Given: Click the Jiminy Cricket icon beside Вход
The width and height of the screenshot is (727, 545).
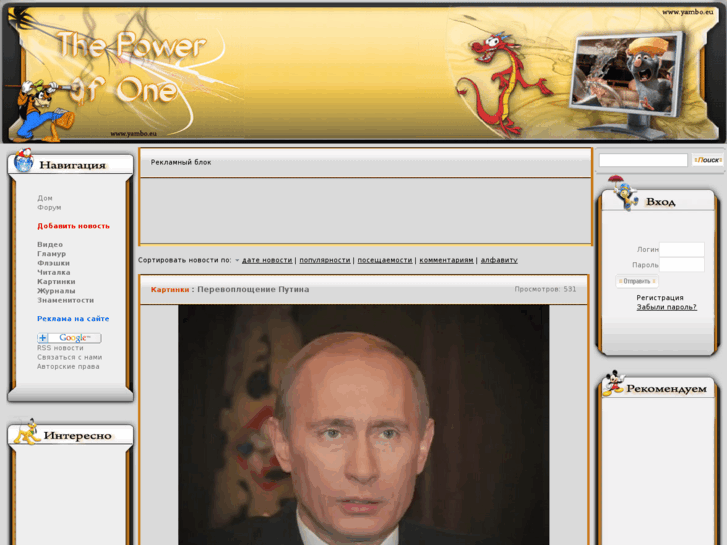Looking at the screenshot, I should pos(624,193).
